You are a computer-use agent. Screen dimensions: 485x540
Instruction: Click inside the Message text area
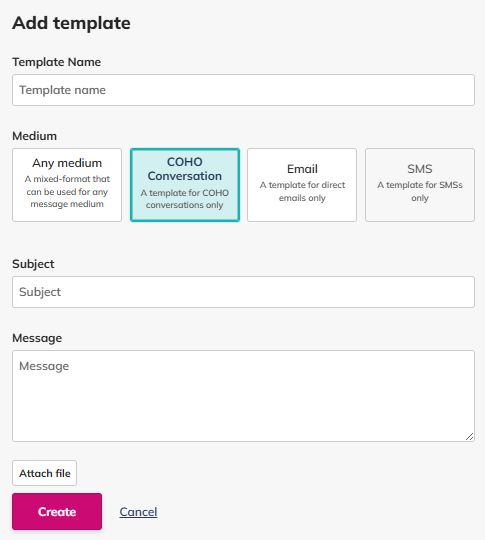tap(243, 396)
